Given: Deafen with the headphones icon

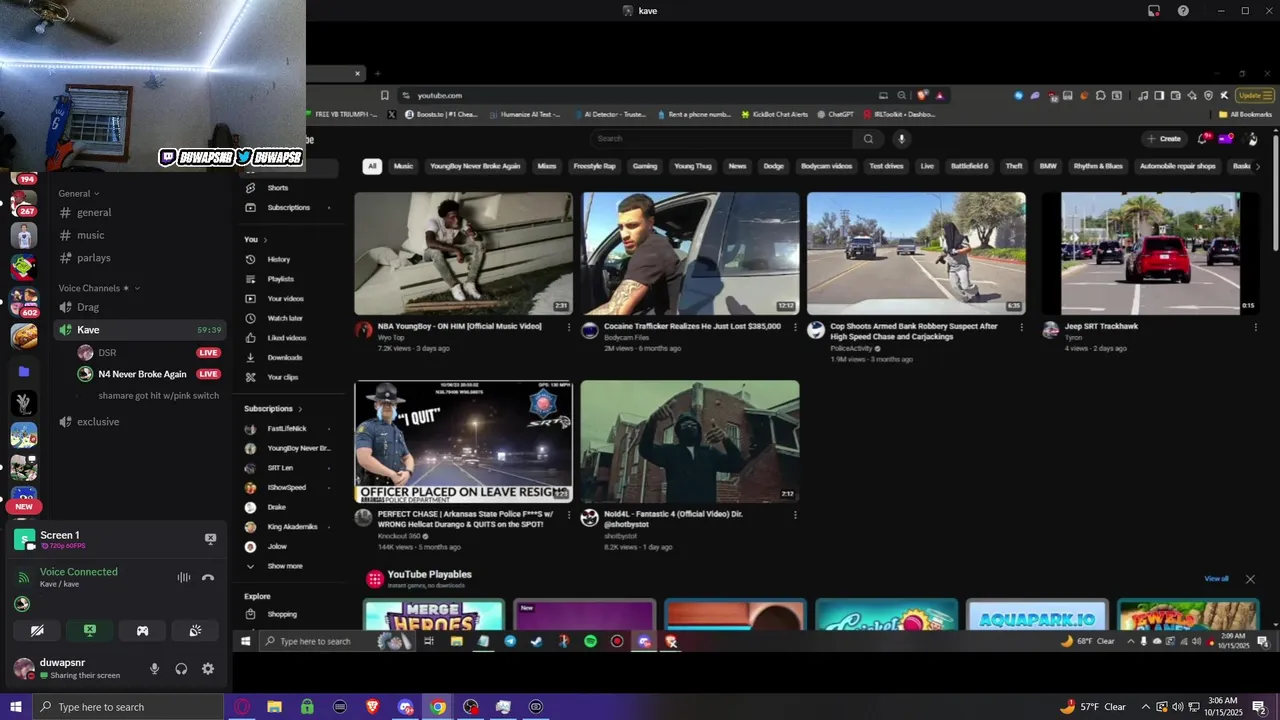Looking at the screenshot, I should tap(181, 669).
